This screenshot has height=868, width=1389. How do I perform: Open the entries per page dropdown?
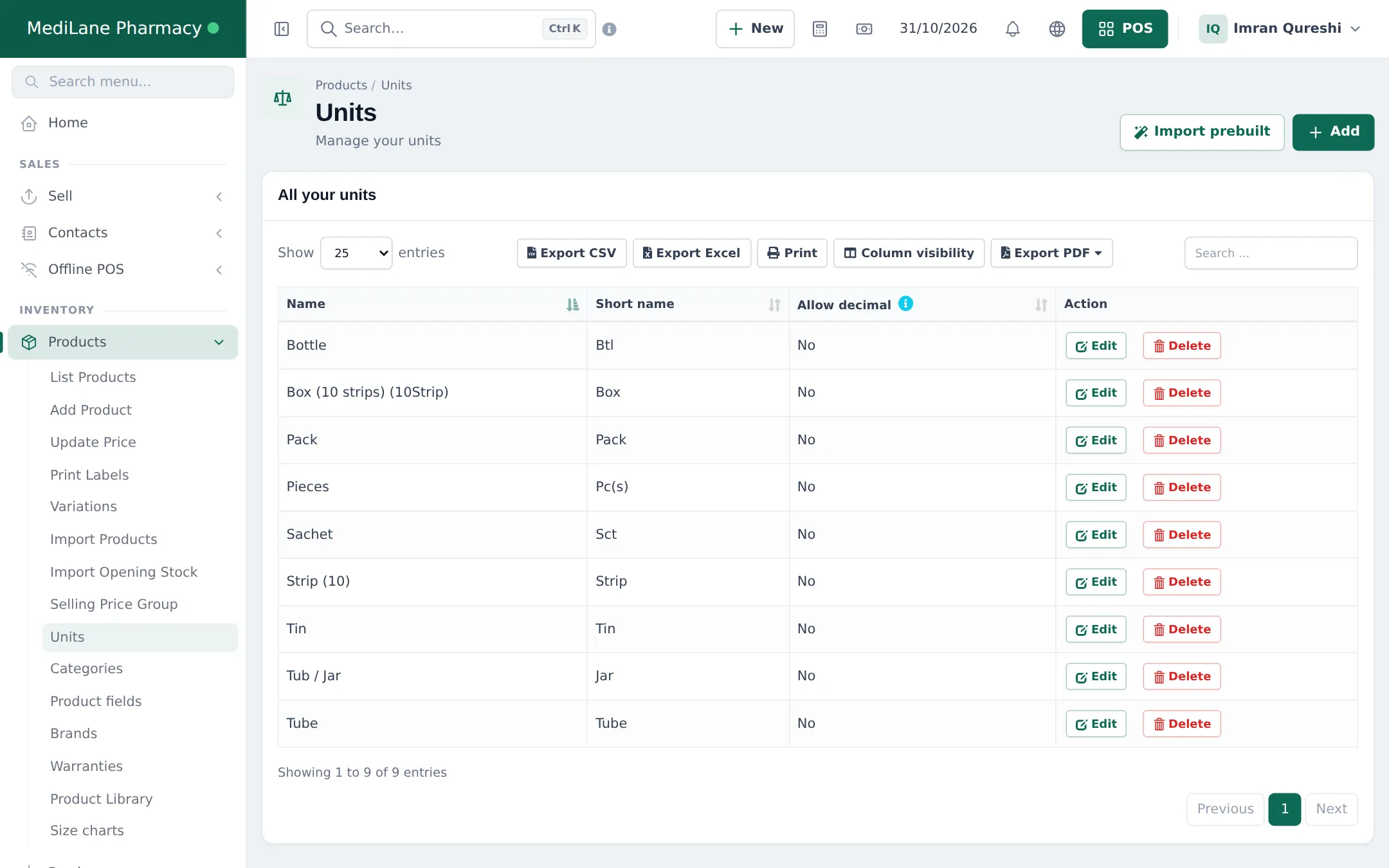point(356,253)
